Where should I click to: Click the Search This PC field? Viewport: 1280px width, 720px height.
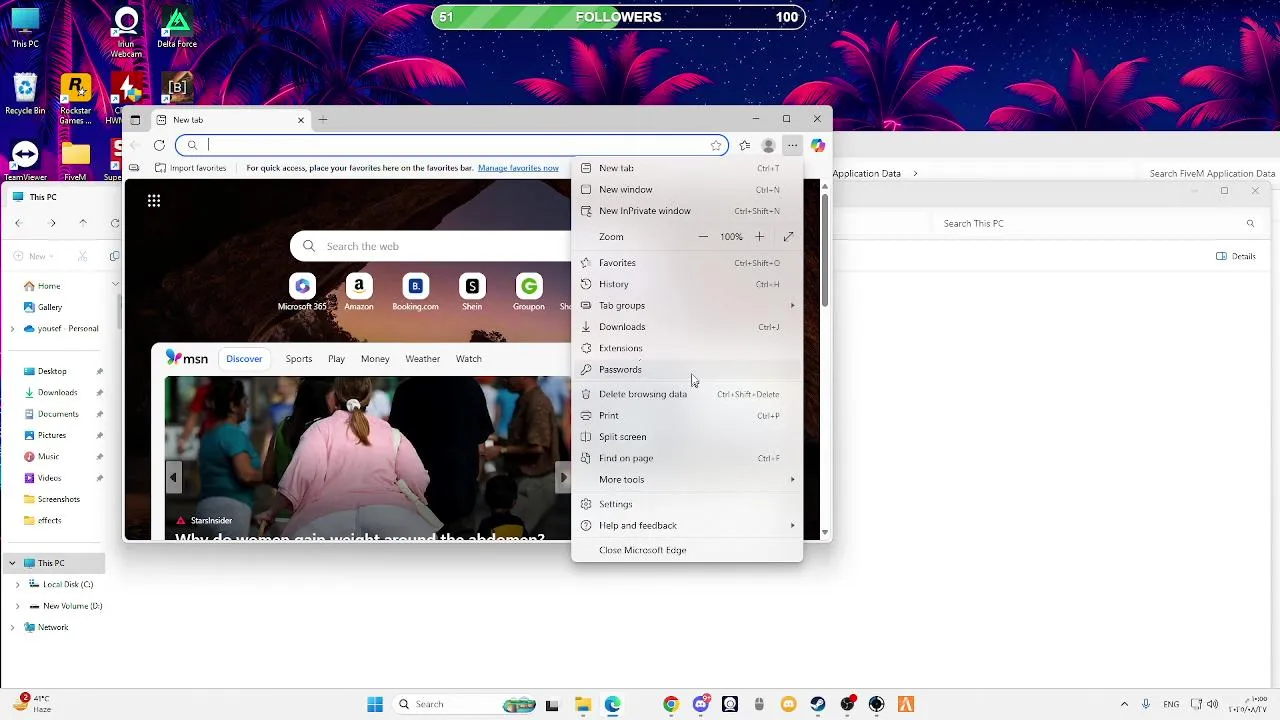(x=1100, y=224)
